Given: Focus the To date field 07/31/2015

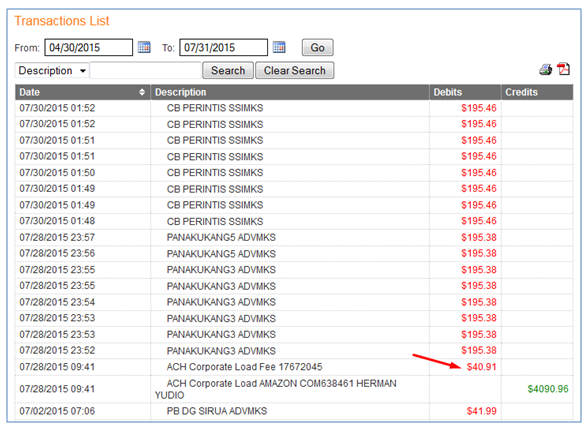Looking at the screenshot, I should [x=223, y=48].
